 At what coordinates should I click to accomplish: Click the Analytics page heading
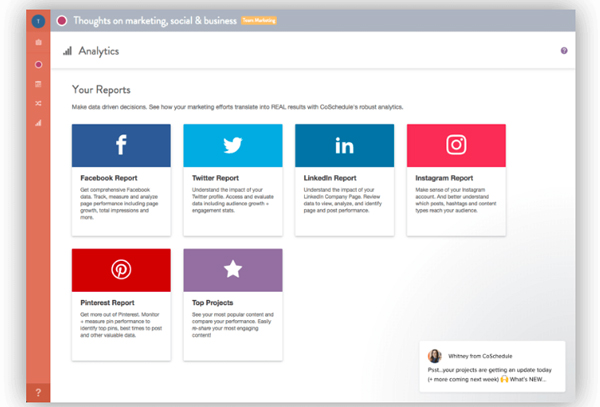point(99,51)
